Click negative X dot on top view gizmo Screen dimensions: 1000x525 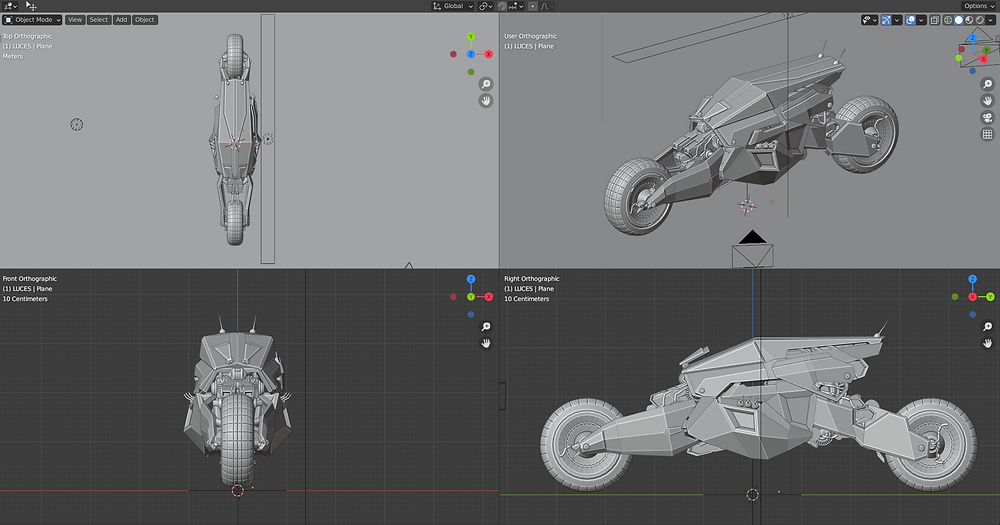[453, 54]
